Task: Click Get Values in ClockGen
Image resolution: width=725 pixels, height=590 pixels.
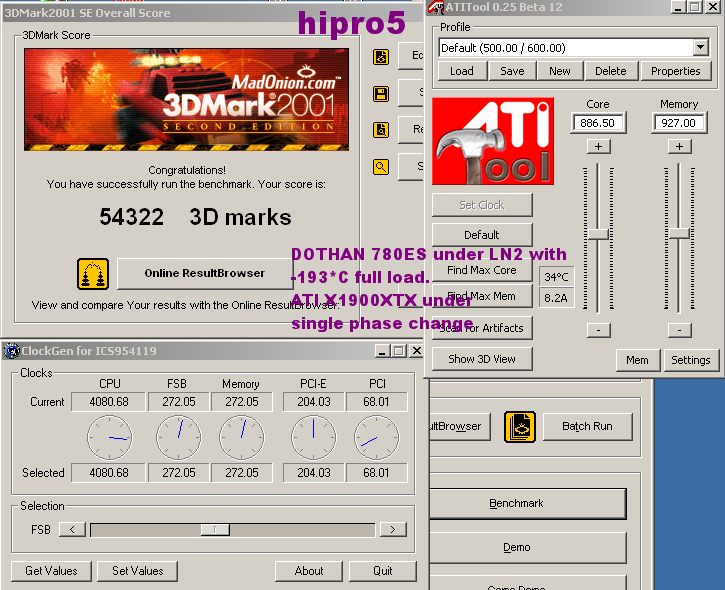Action: point(51,571)
